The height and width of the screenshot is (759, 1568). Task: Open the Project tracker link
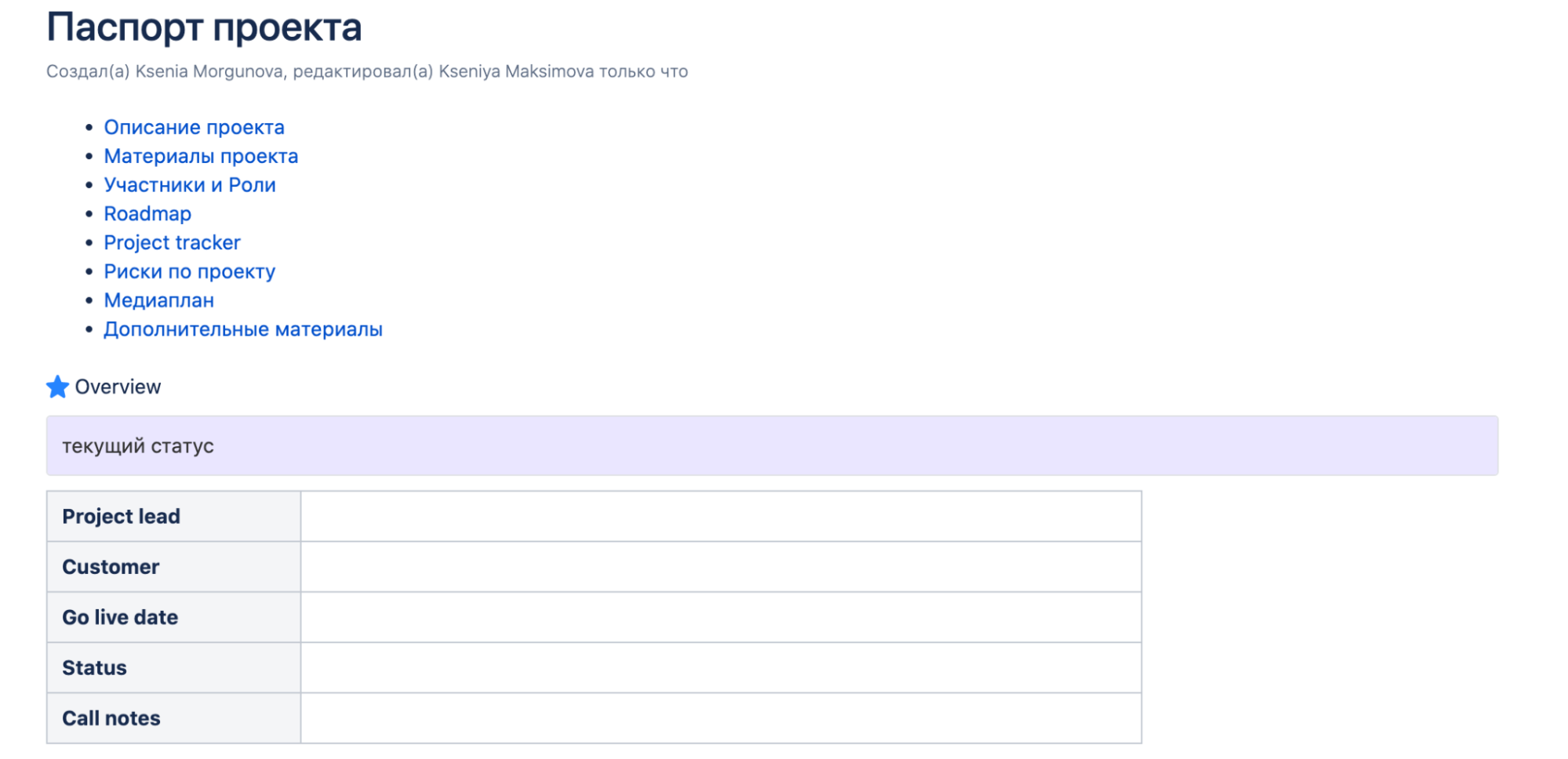point(172,243)
